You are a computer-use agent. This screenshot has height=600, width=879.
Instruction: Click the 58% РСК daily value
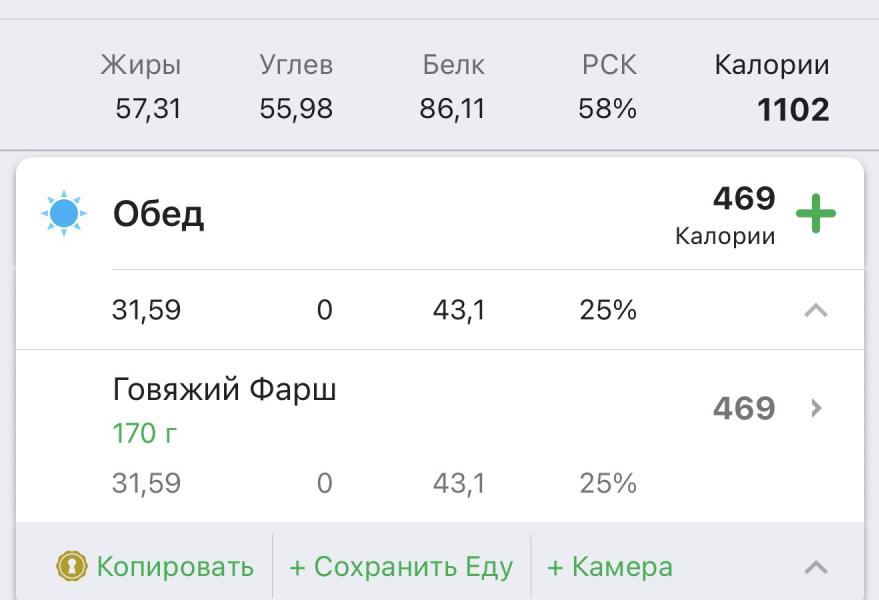point(607,109)
